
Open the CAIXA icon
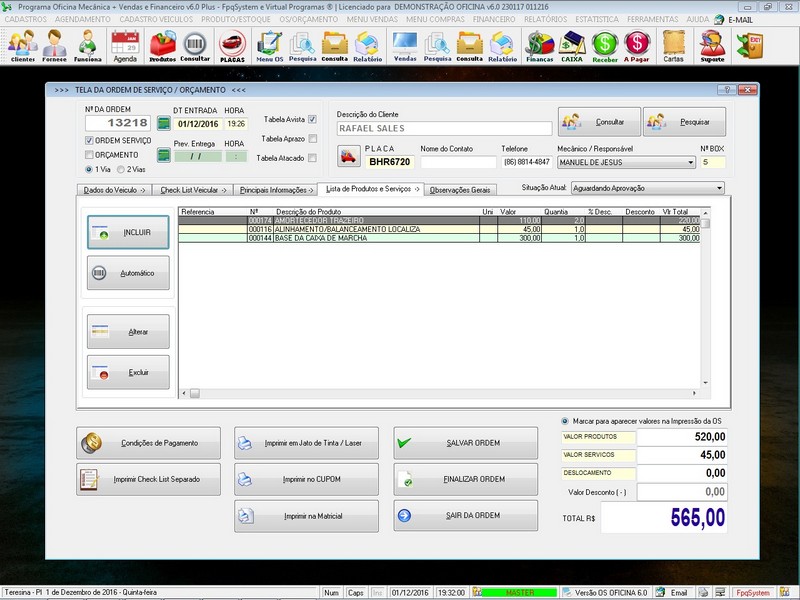(572, 45)
